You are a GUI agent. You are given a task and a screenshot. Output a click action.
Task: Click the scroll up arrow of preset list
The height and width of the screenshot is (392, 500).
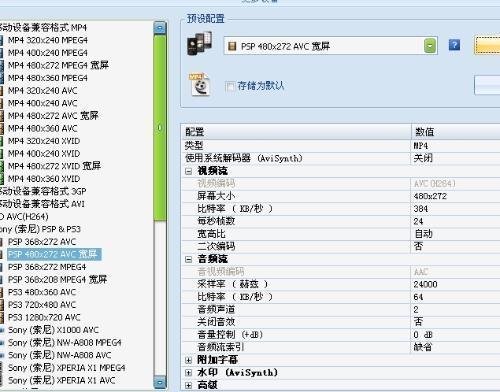point(160,28)
